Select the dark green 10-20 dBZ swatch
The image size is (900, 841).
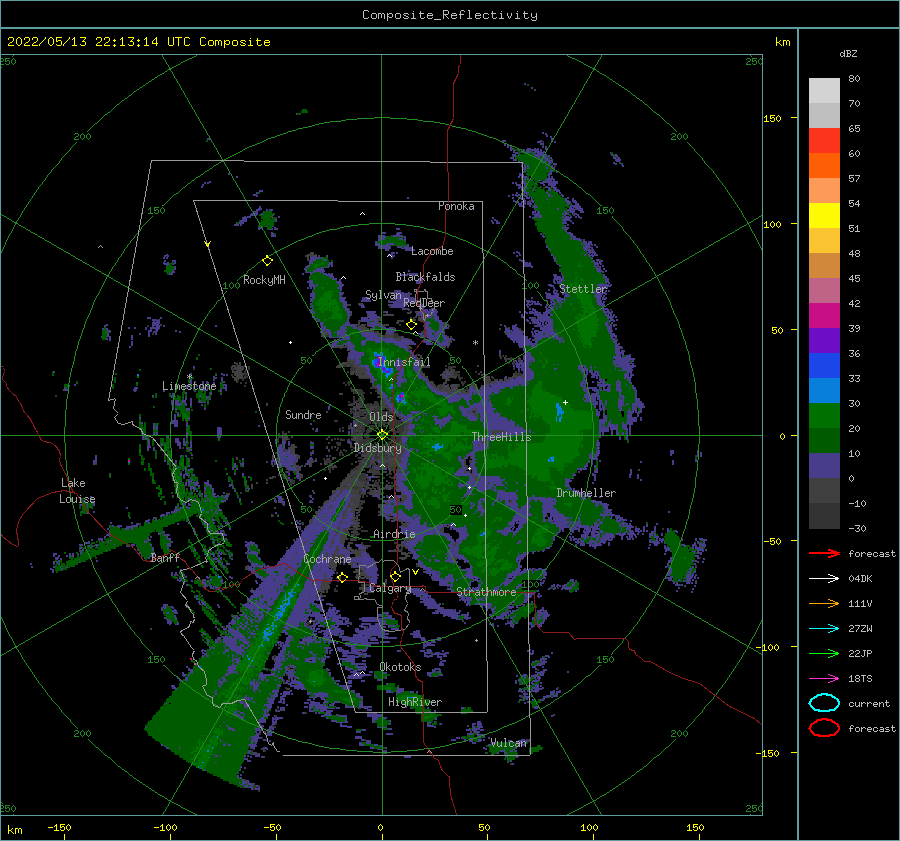(x=824, y=440)
